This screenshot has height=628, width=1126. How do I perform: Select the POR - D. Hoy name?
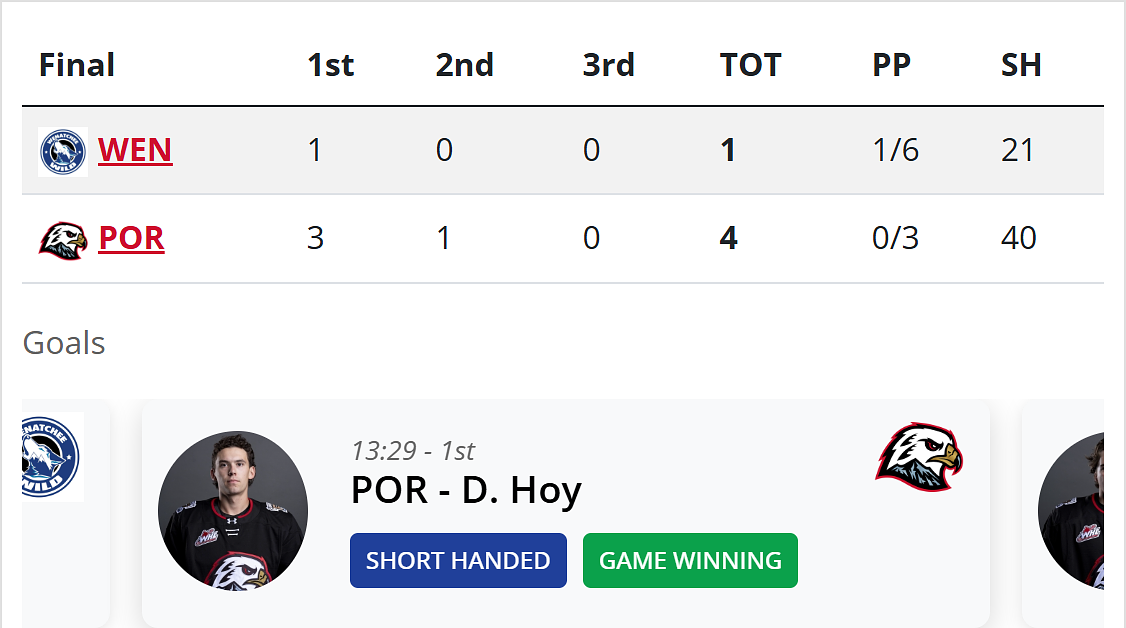tap(466, 492)
